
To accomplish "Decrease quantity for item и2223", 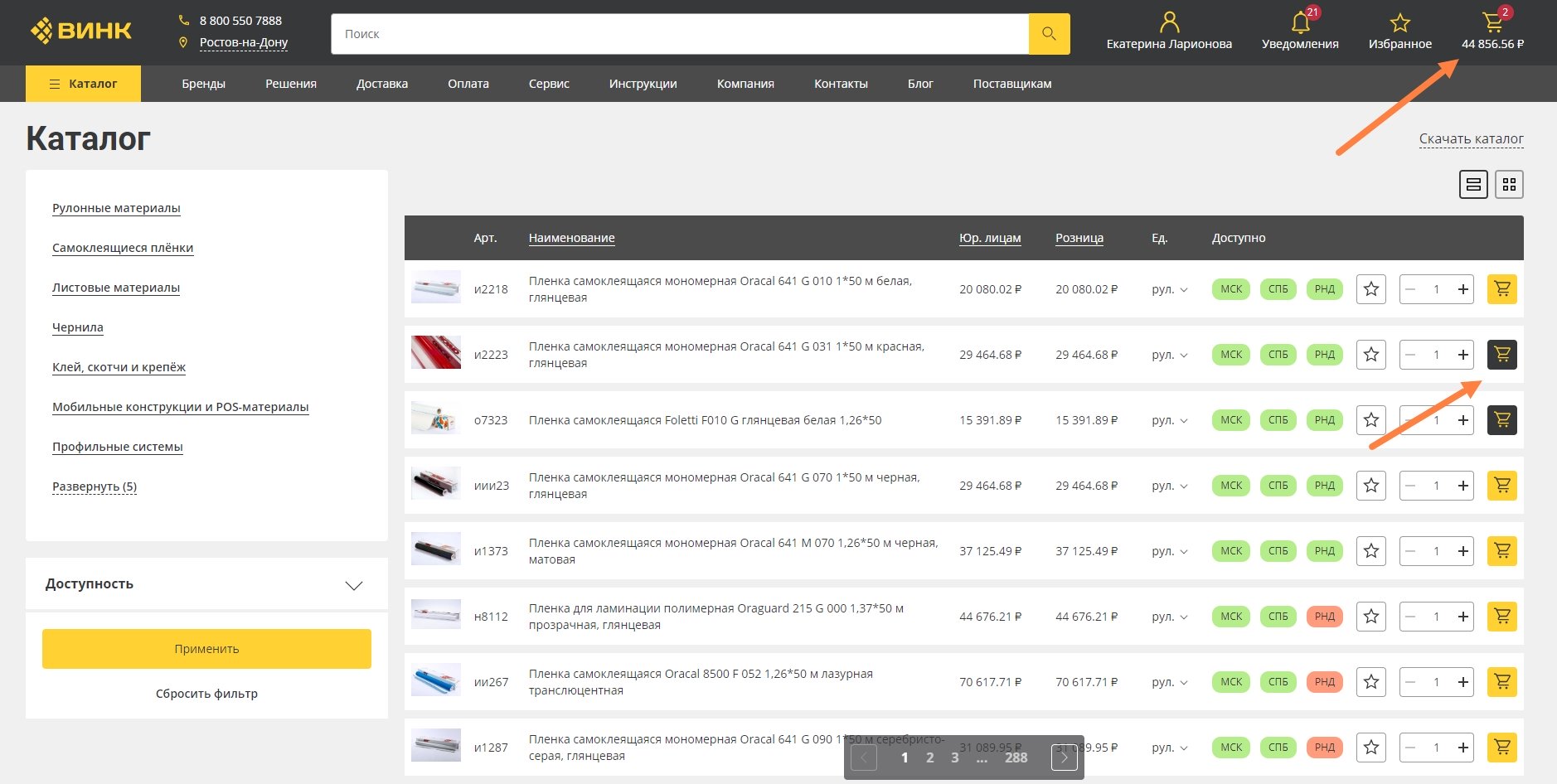I will click(1410, 355).
